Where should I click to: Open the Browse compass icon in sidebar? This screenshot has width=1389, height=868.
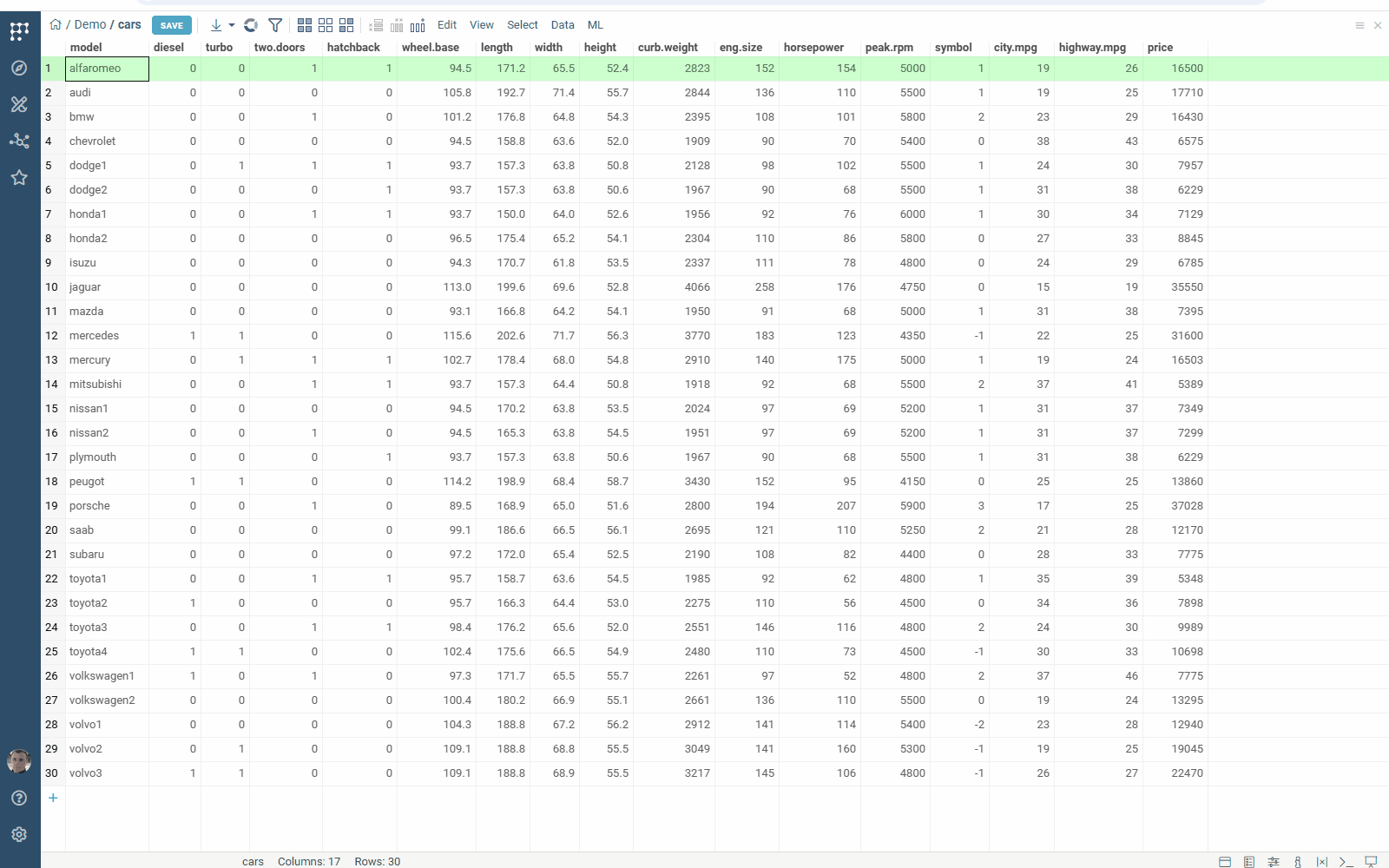click(19, 68)
